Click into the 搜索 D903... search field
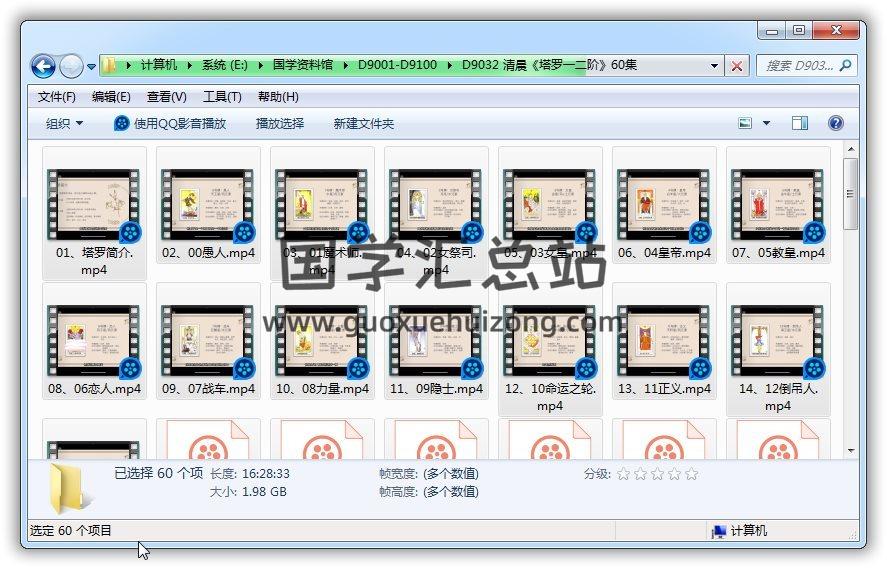The image size is (887, 573). 798,66
